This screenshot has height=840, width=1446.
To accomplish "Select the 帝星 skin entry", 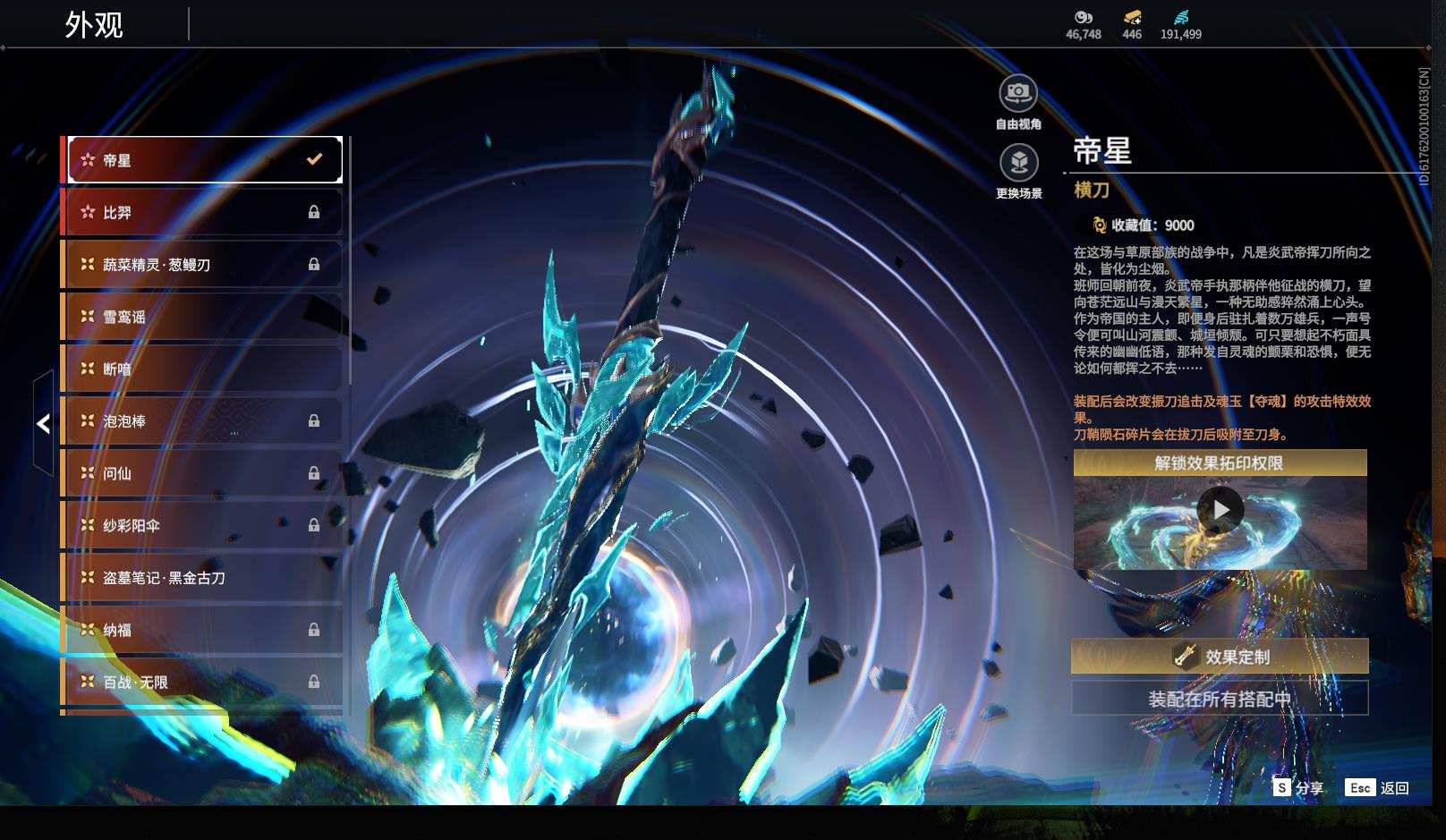I will point(202,160).
